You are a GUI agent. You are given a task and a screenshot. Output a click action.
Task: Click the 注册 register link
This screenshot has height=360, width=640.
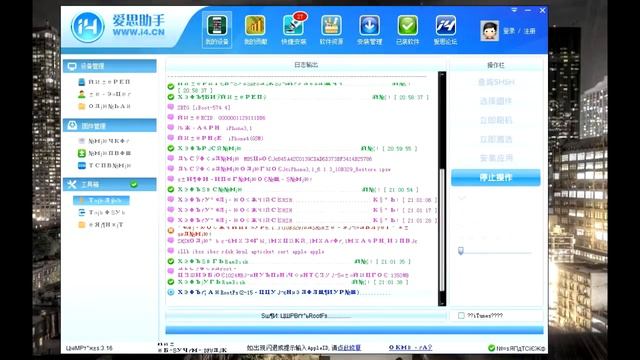click(529, 31)
